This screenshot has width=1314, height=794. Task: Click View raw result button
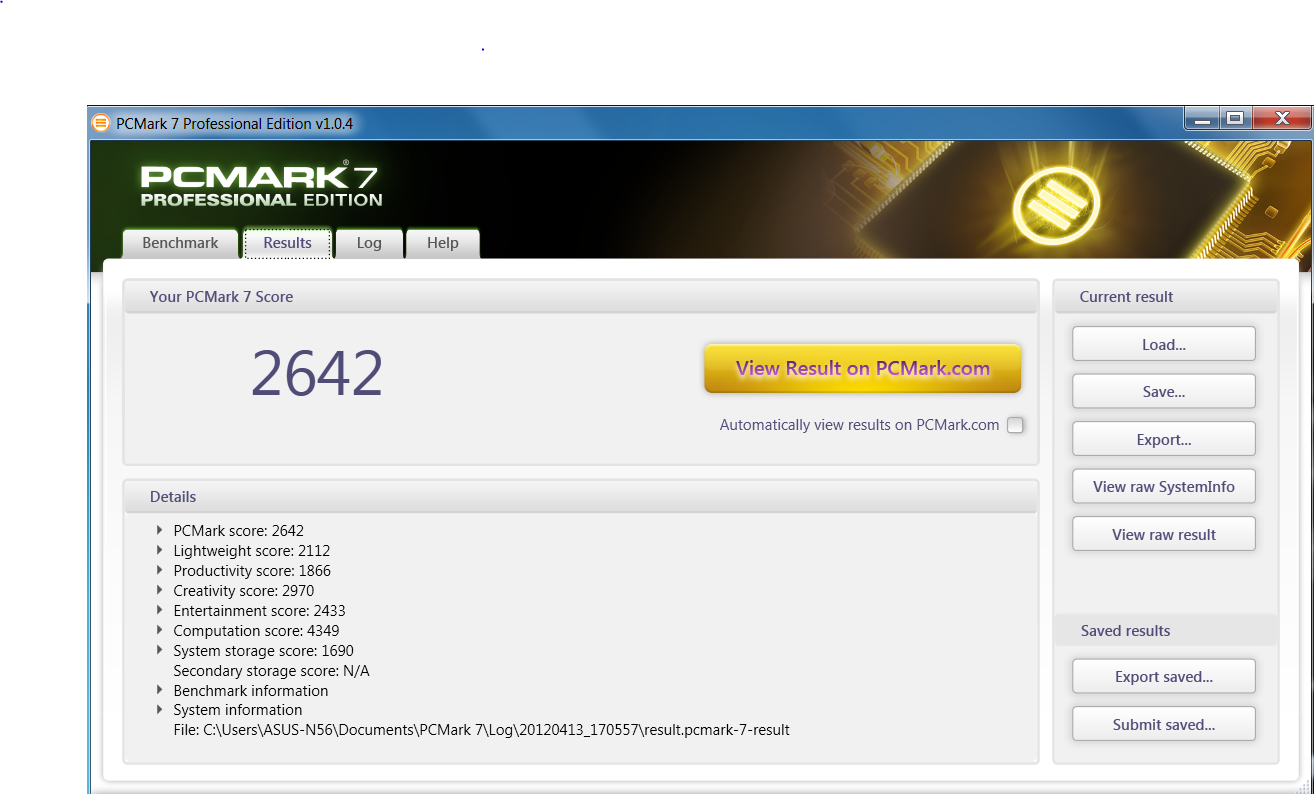[1164, 534]
